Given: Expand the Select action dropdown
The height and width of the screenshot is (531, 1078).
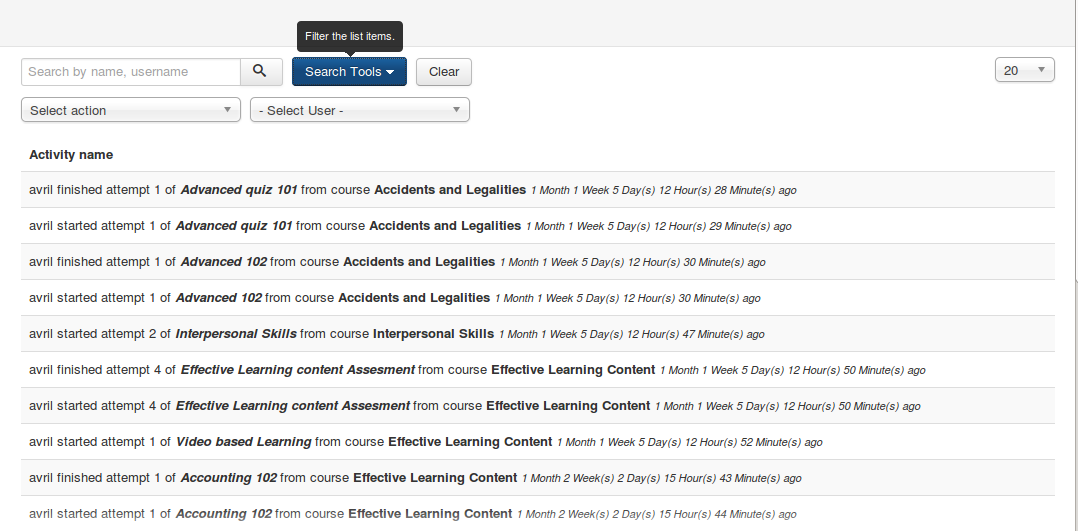Looking at the screenshot, I should pyautogui.click(x=131, y=110).
